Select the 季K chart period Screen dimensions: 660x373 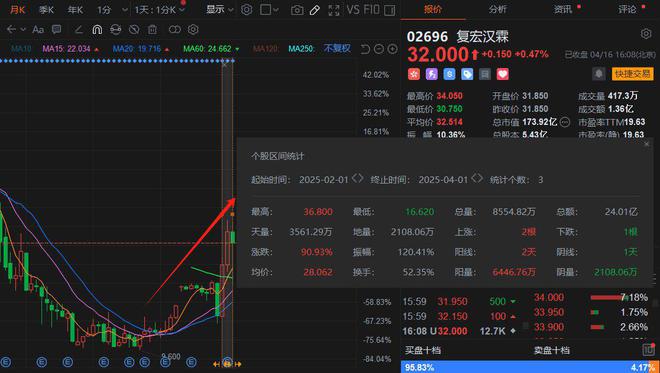46,10
